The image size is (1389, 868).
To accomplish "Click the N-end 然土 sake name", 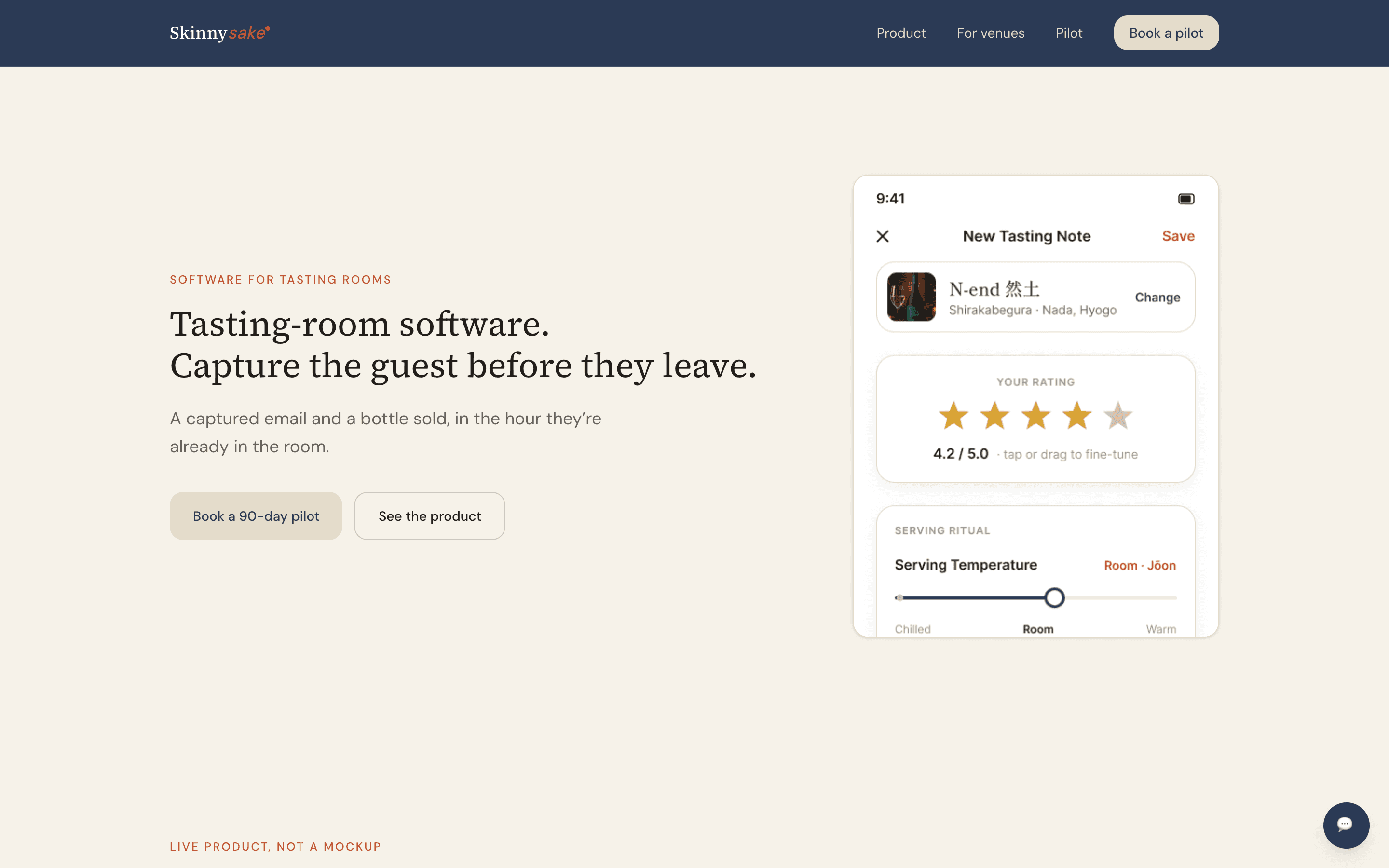I will (994, 289).
